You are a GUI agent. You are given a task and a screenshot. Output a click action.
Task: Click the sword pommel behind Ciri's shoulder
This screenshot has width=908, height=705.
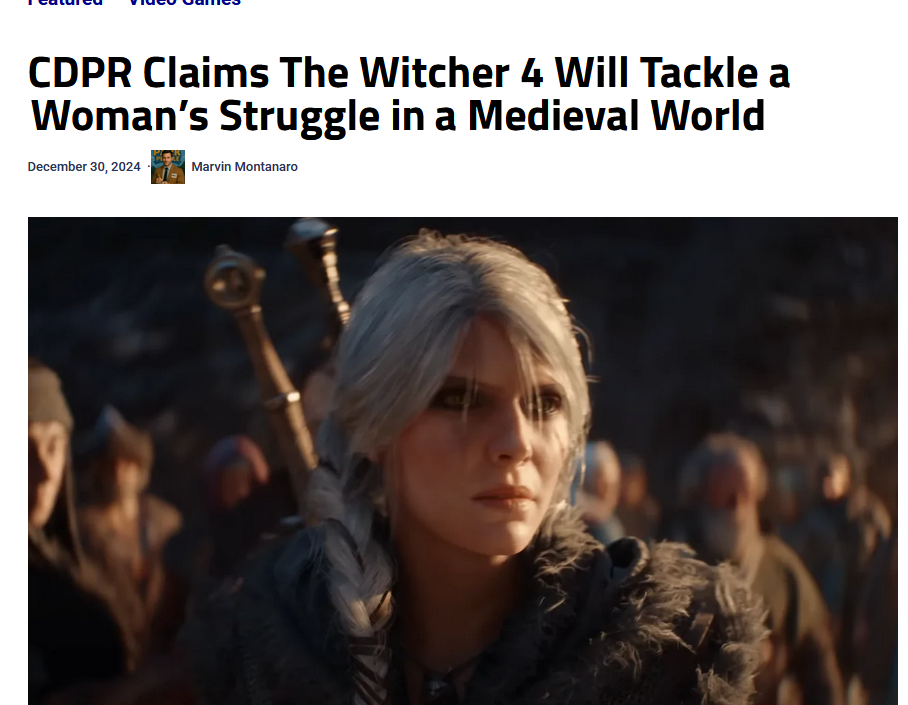(x=235, y=280)
